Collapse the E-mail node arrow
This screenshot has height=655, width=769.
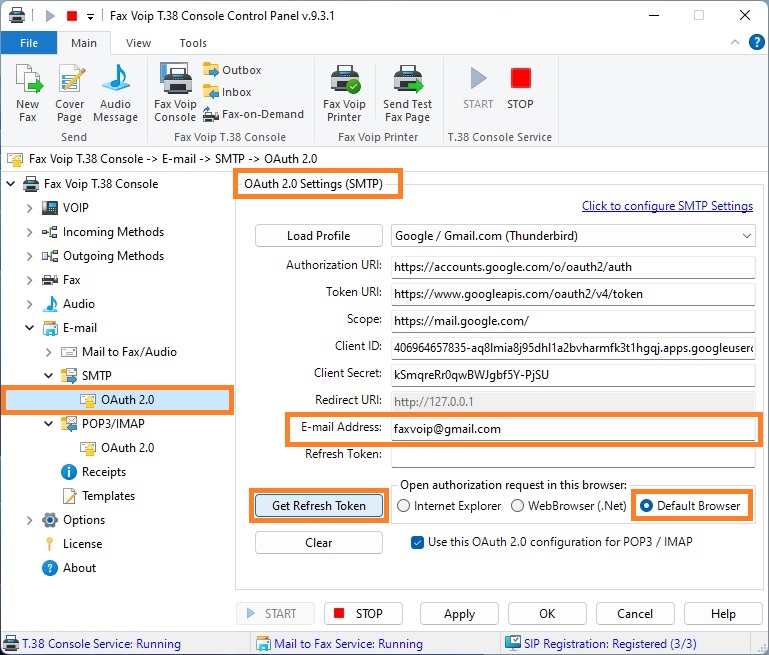tap(29, 328)
